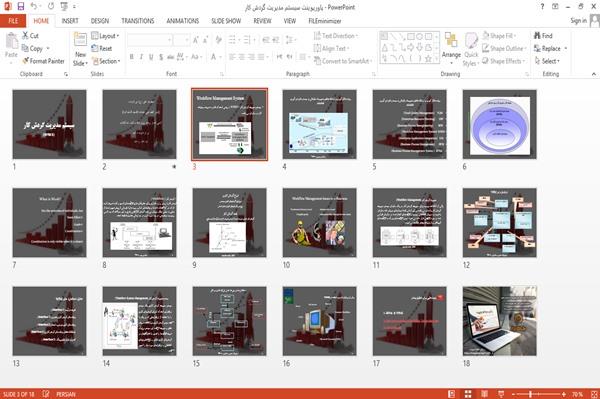Open the Layout dropdown
Viewport: 600px width, 399px height.
tap(105, 36)
